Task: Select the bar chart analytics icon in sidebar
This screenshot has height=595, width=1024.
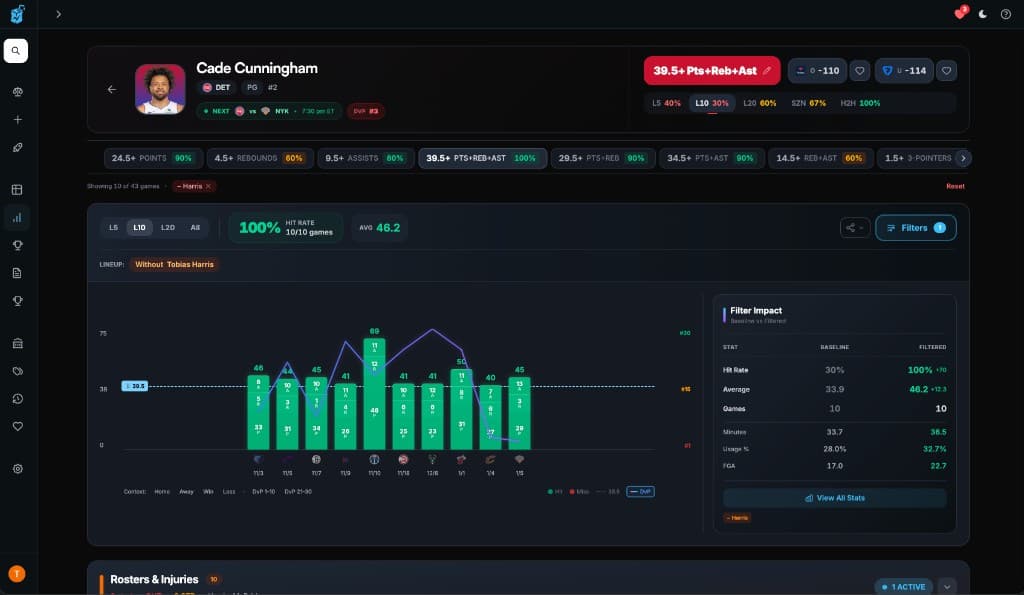Action: (x=15, y=217)
